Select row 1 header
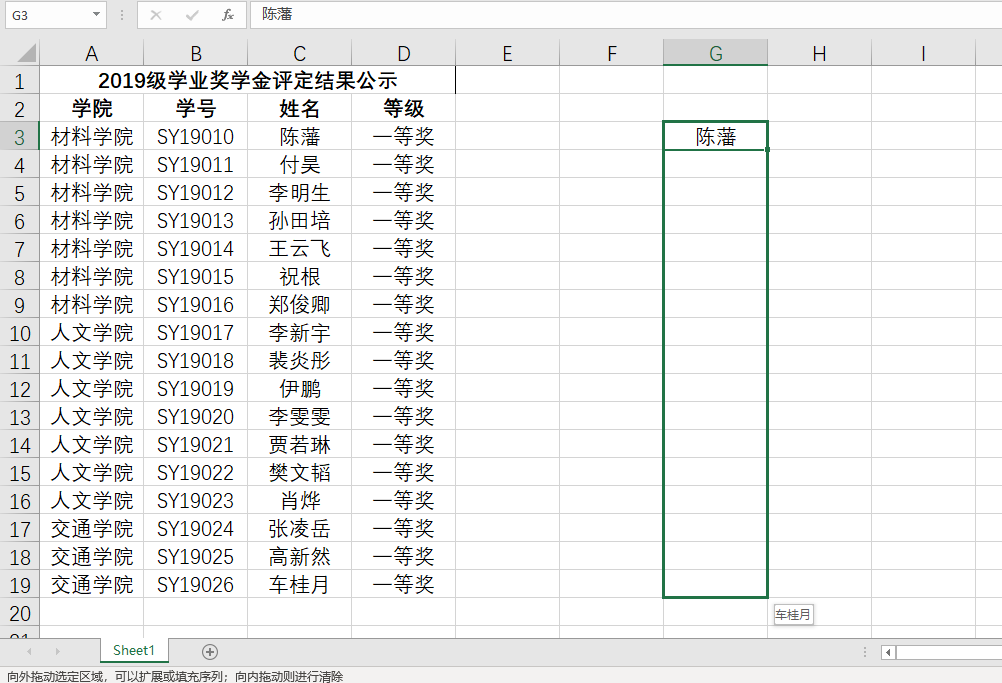This screenshot has height=683, width=1002. [19, 81]
